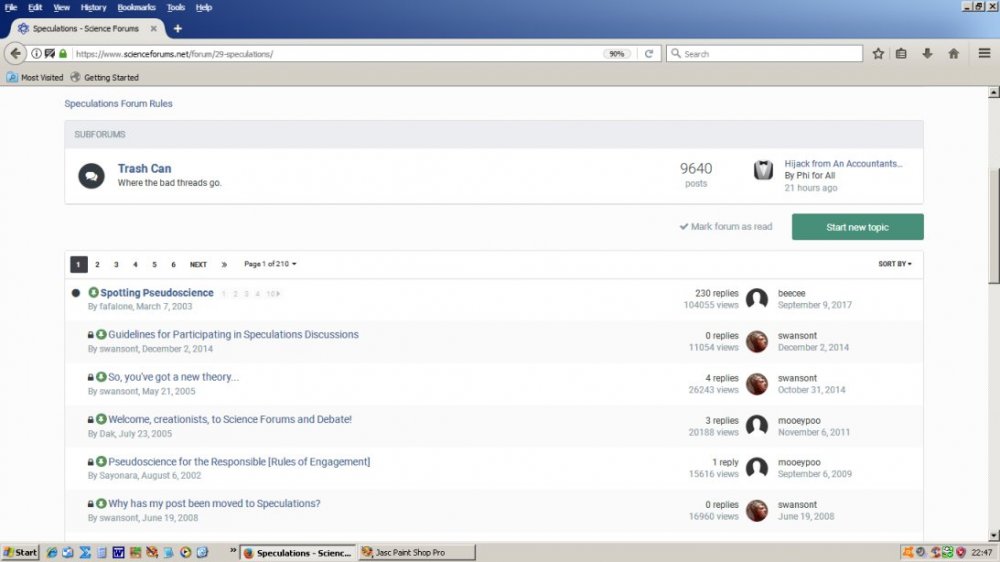Image resolution: width=1000 pixels, height=562 pixels.
Task: Open the Sort By dropdown
Action: (x=895, y=264)
